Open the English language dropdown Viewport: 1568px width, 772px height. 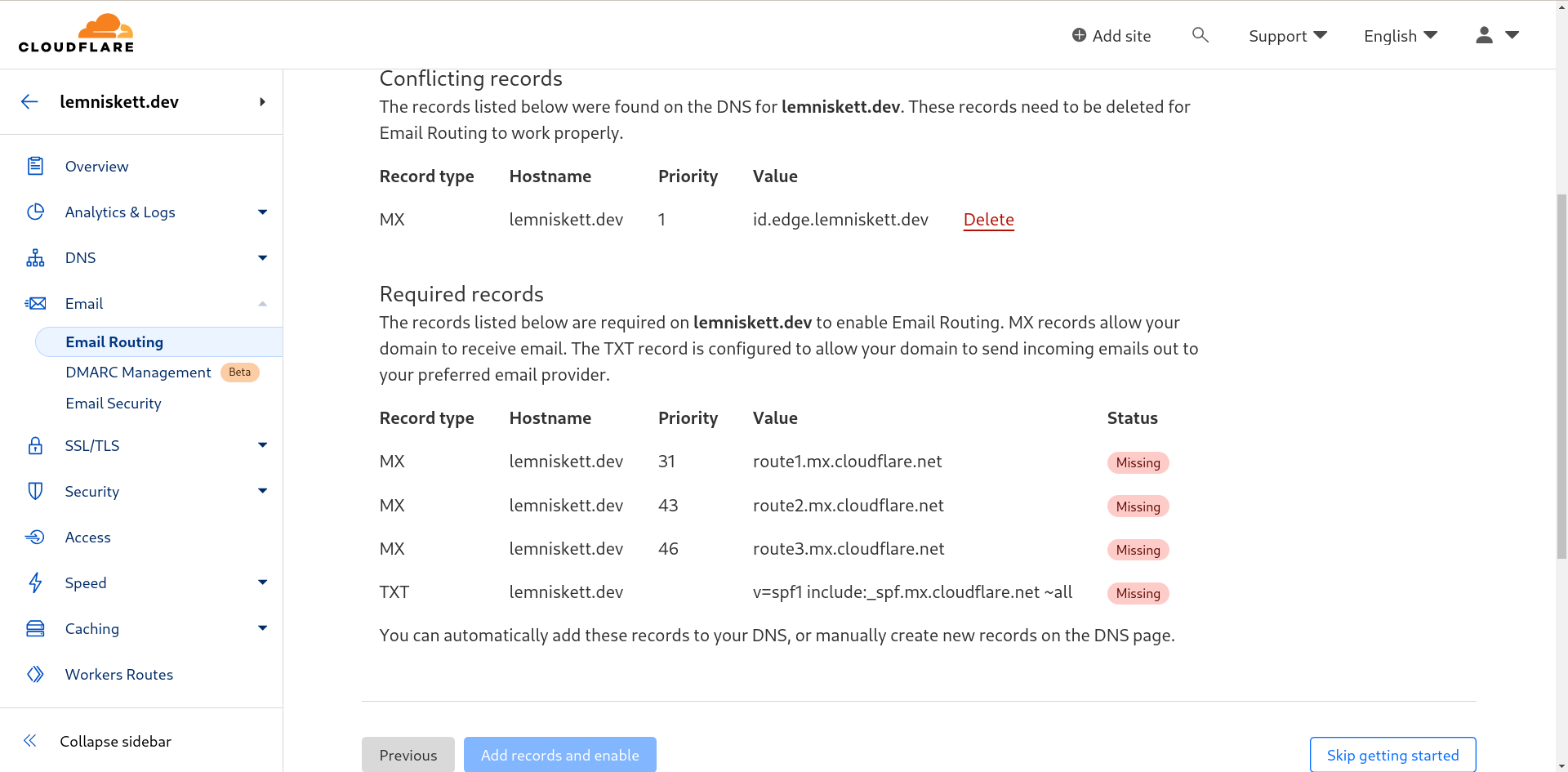point(1401,36)
